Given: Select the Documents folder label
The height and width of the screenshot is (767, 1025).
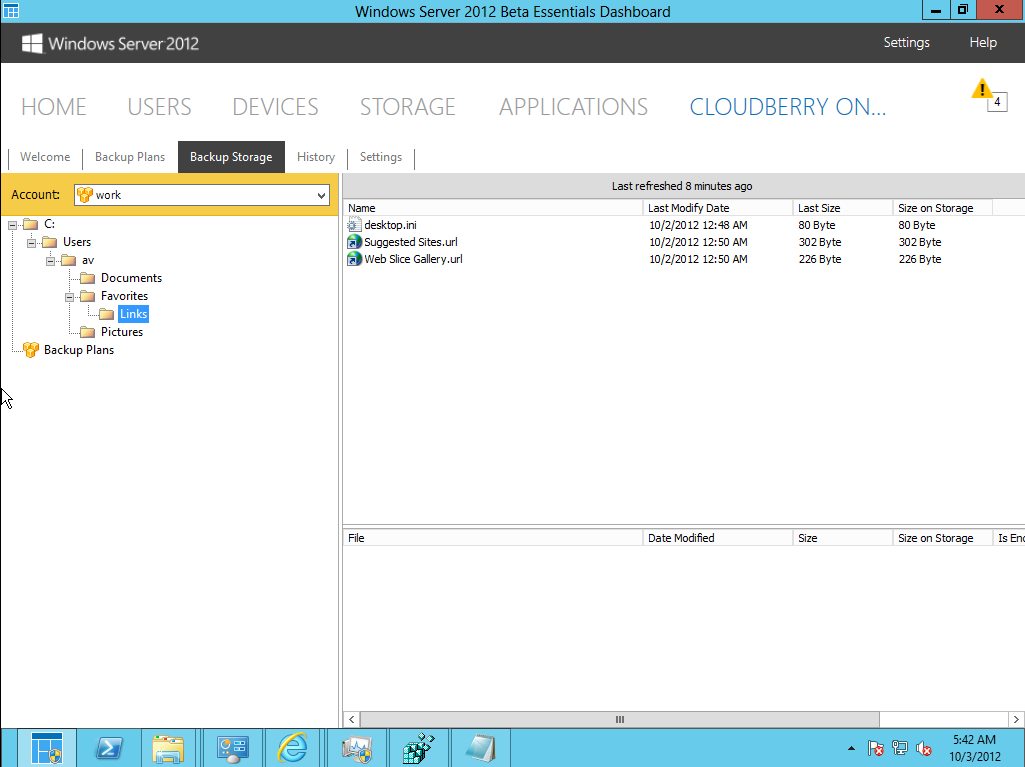Looking at the screenshot, I should click(131, 279).
